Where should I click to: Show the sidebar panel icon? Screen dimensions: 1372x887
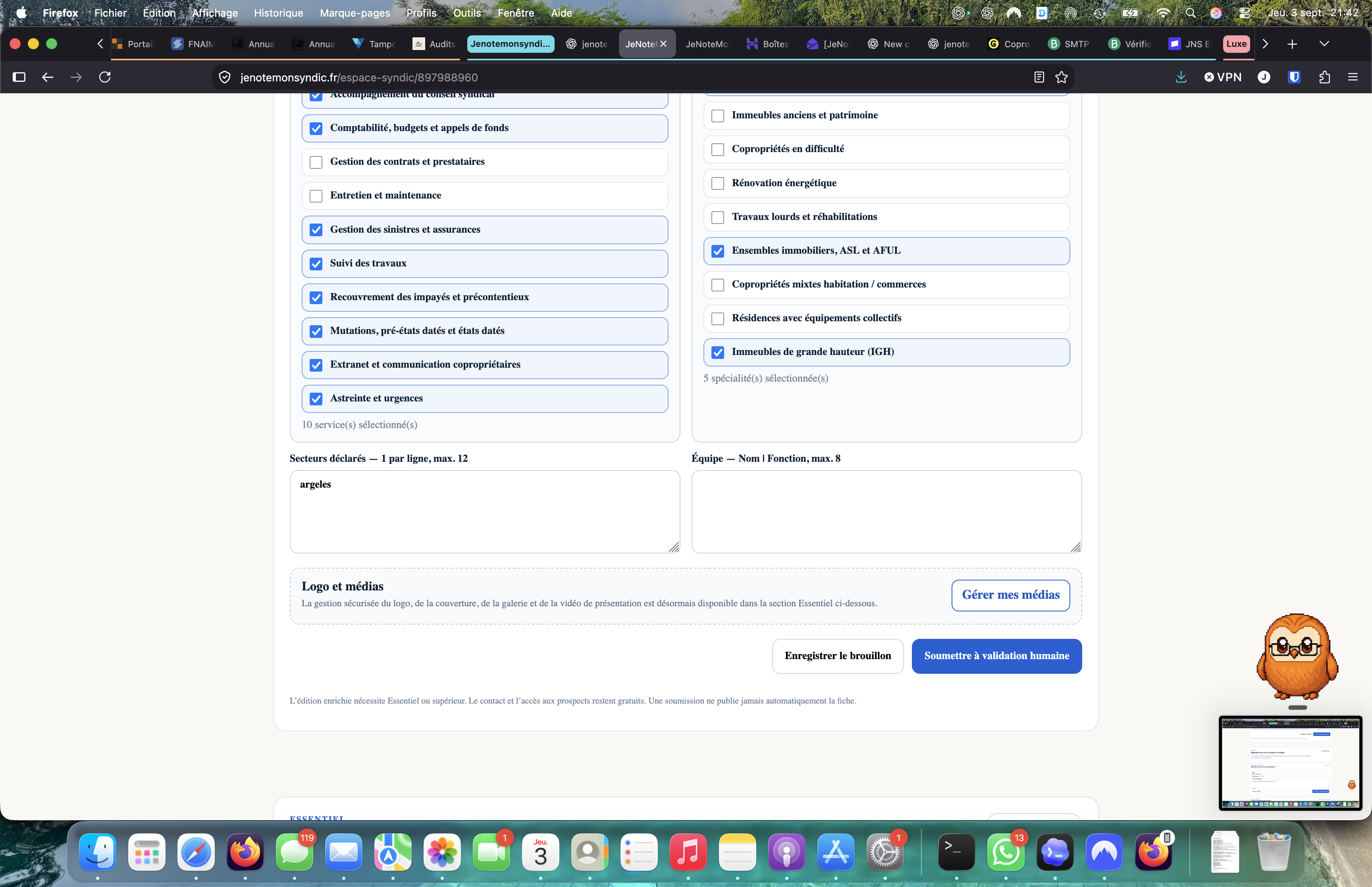tap(19, 77)
